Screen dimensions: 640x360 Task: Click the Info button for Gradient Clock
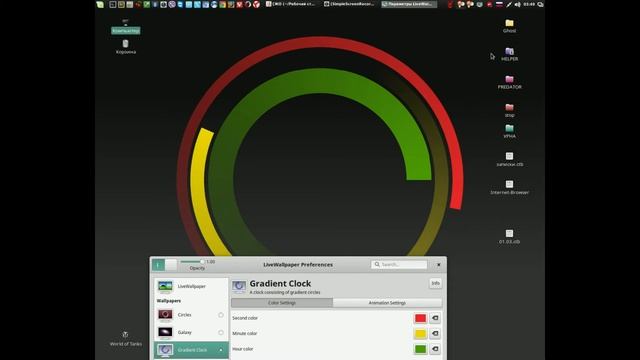point(435,283)
